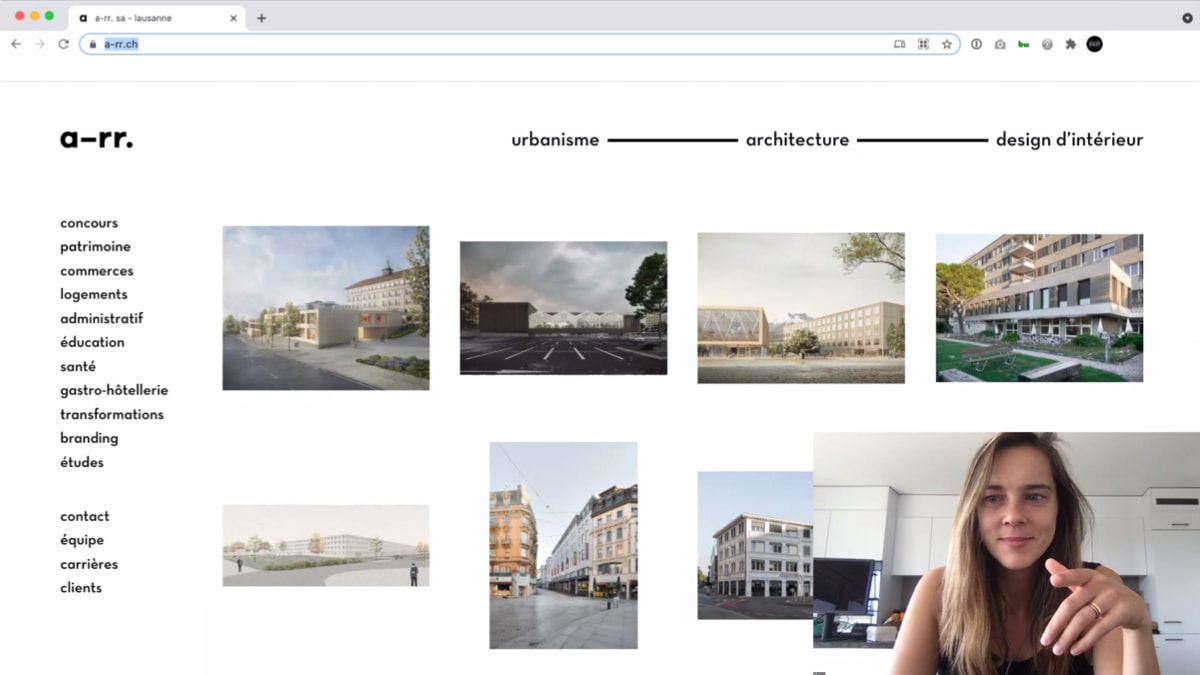Filter projects by patrimoine

point(95,247)
